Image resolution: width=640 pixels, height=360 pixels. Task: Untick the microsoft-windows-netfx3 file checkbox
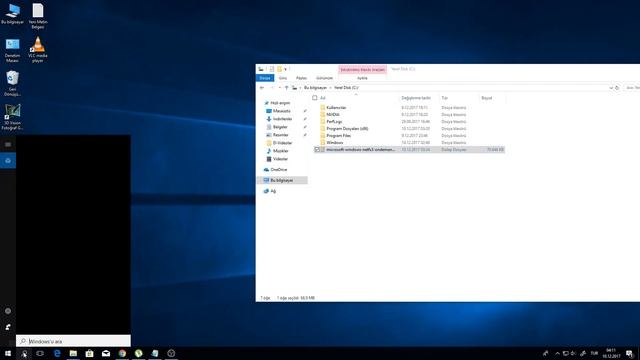click(x=317, y=150)
